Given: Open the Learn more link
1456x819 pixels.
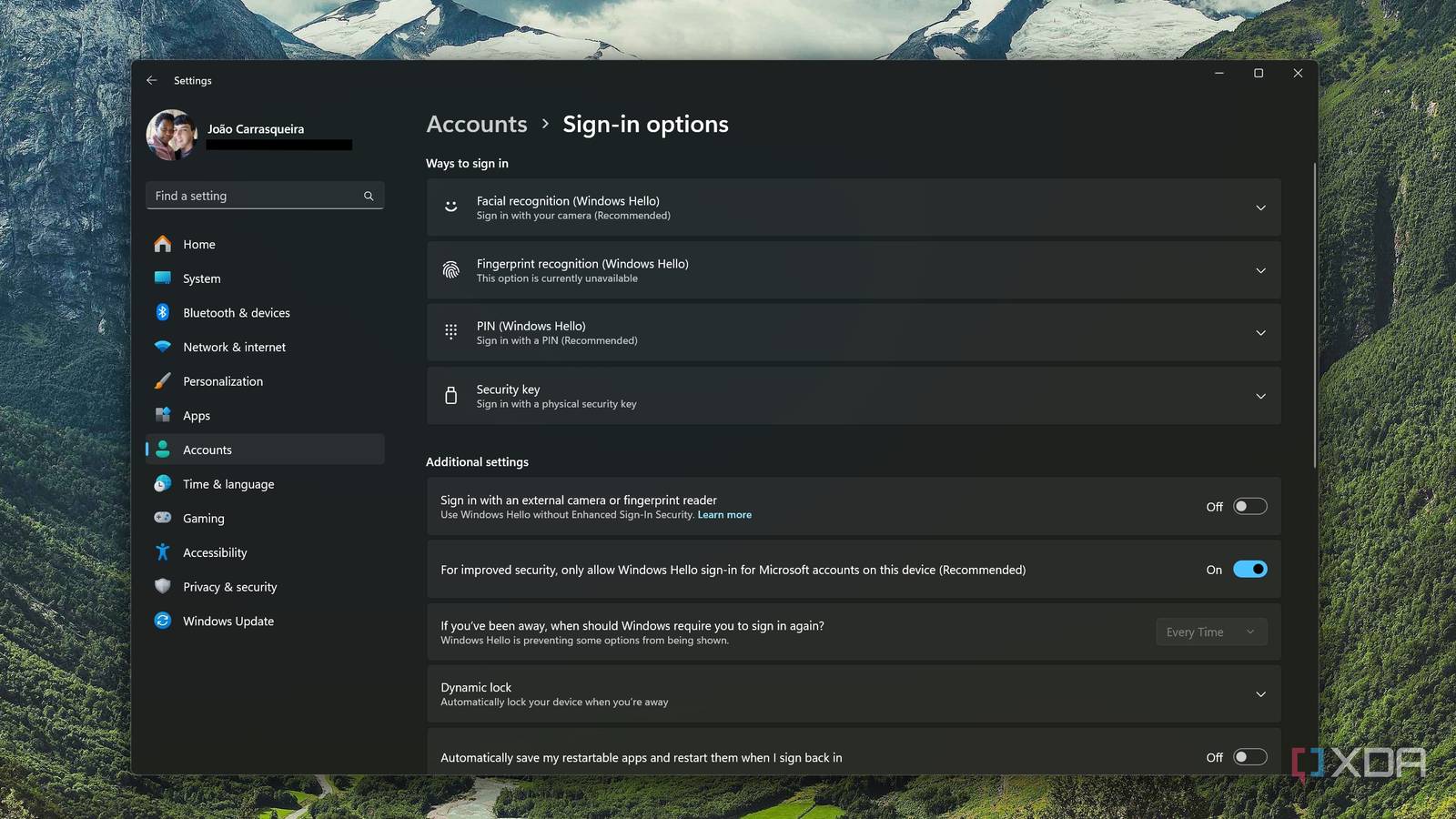Looking at the screenshot, I should point(724,515).
